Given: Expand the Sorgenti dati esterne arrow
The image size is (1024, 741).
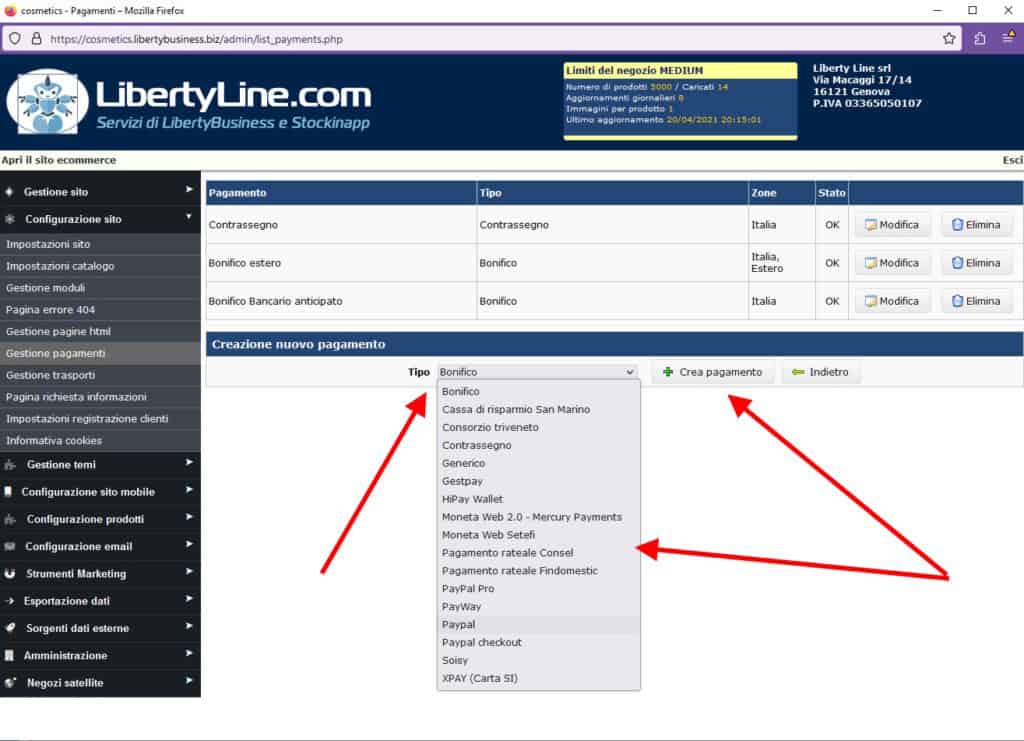Looking at the screenshot, I should coord(189,626).
